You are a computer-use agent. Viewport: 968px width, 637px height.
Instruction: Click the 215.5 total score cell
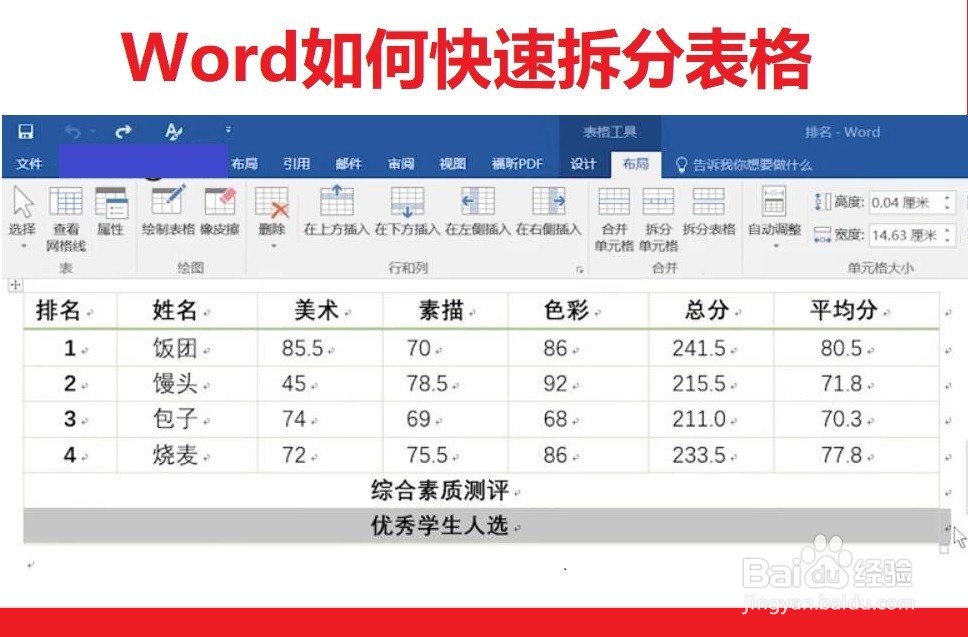pyautogui.click(x=711, y=384)
